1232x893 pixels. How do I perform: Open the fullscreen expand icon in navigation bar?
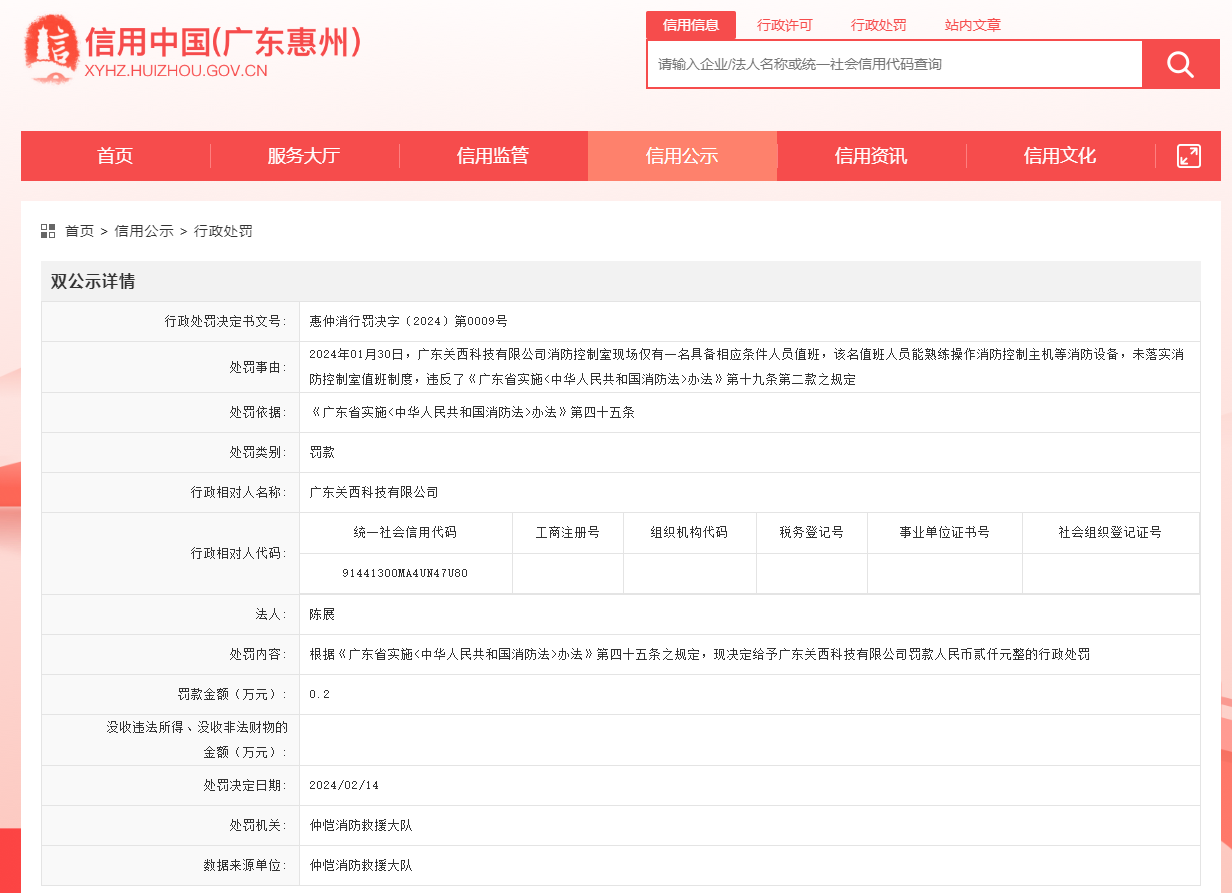pos(1189,156)
